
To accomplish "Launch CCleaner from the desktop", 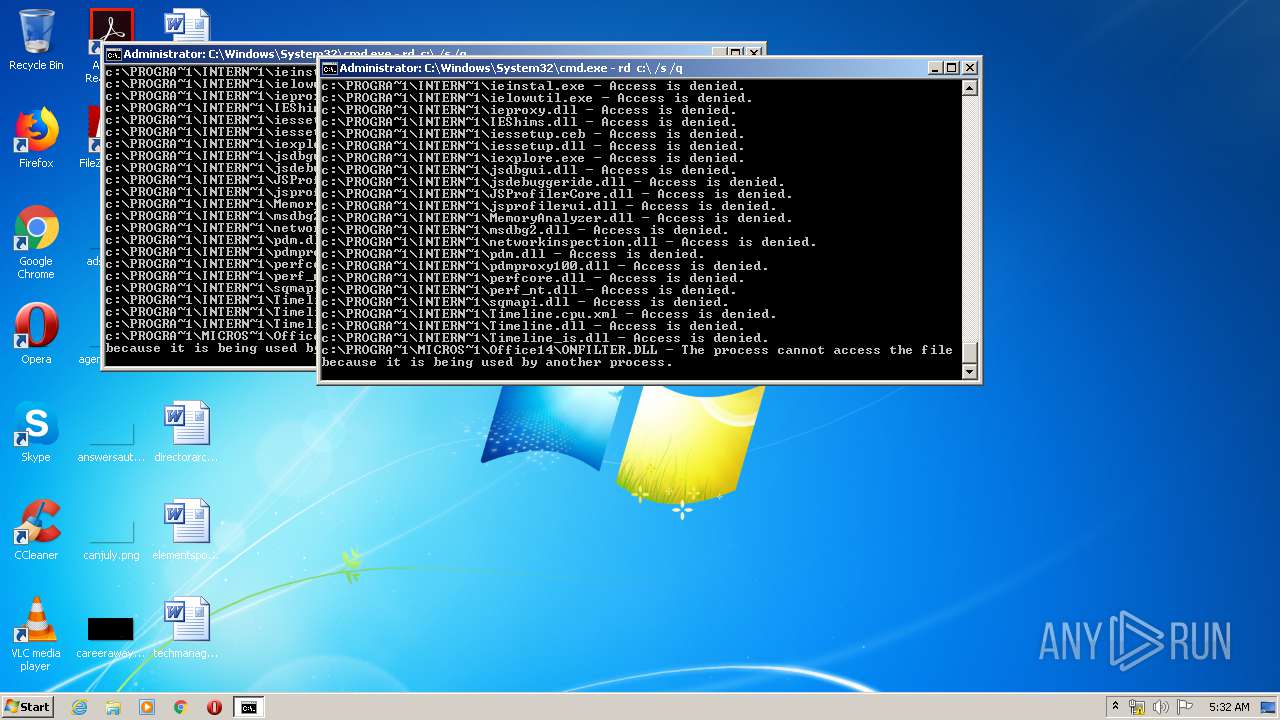I will pyautogui.click(x=36, y=530).
